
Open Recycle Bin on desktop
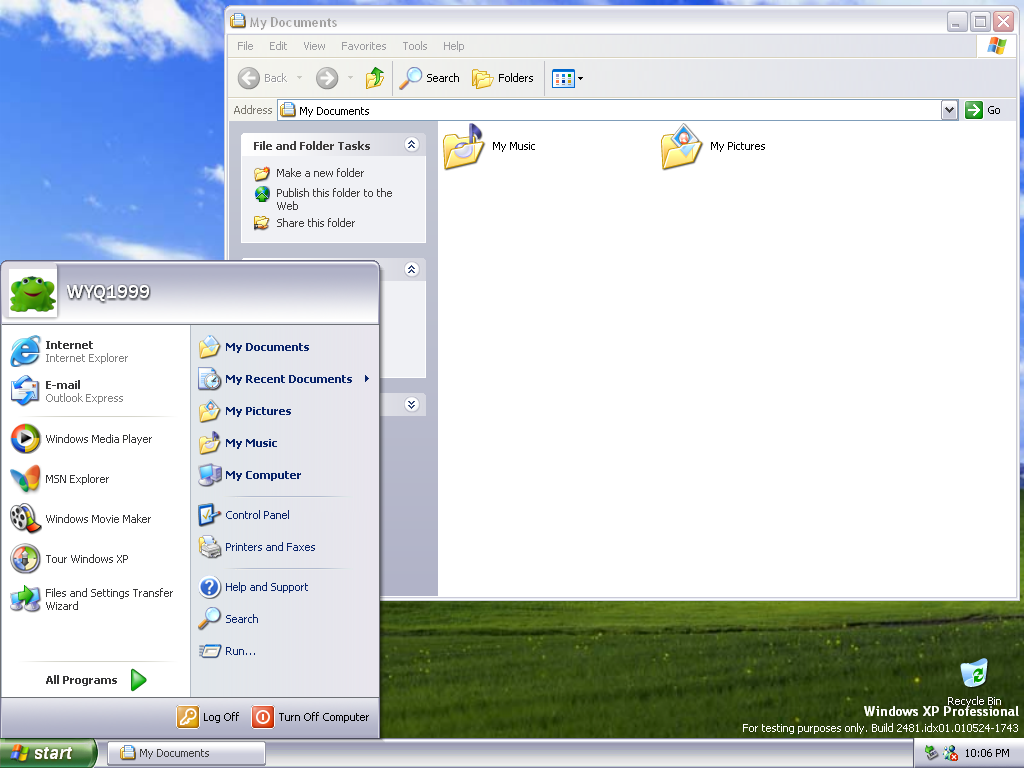coord(973,674)
